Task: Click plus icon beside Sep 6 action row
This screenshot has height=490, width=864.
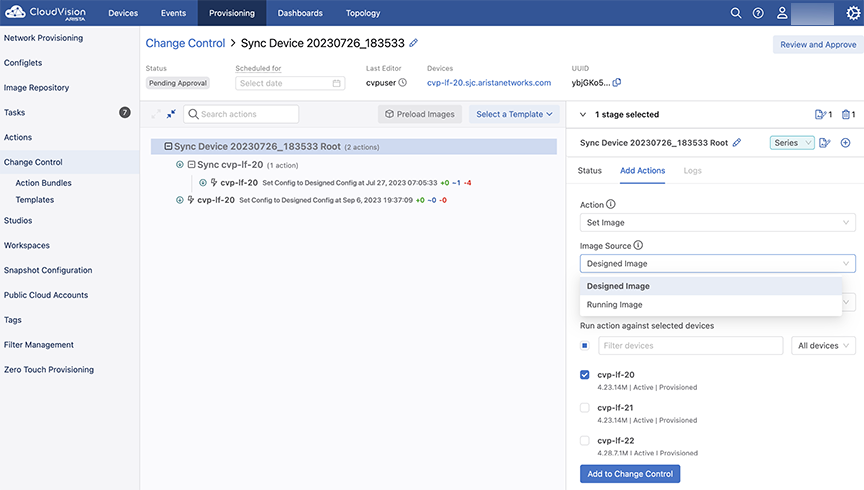Action: [180, 200]
